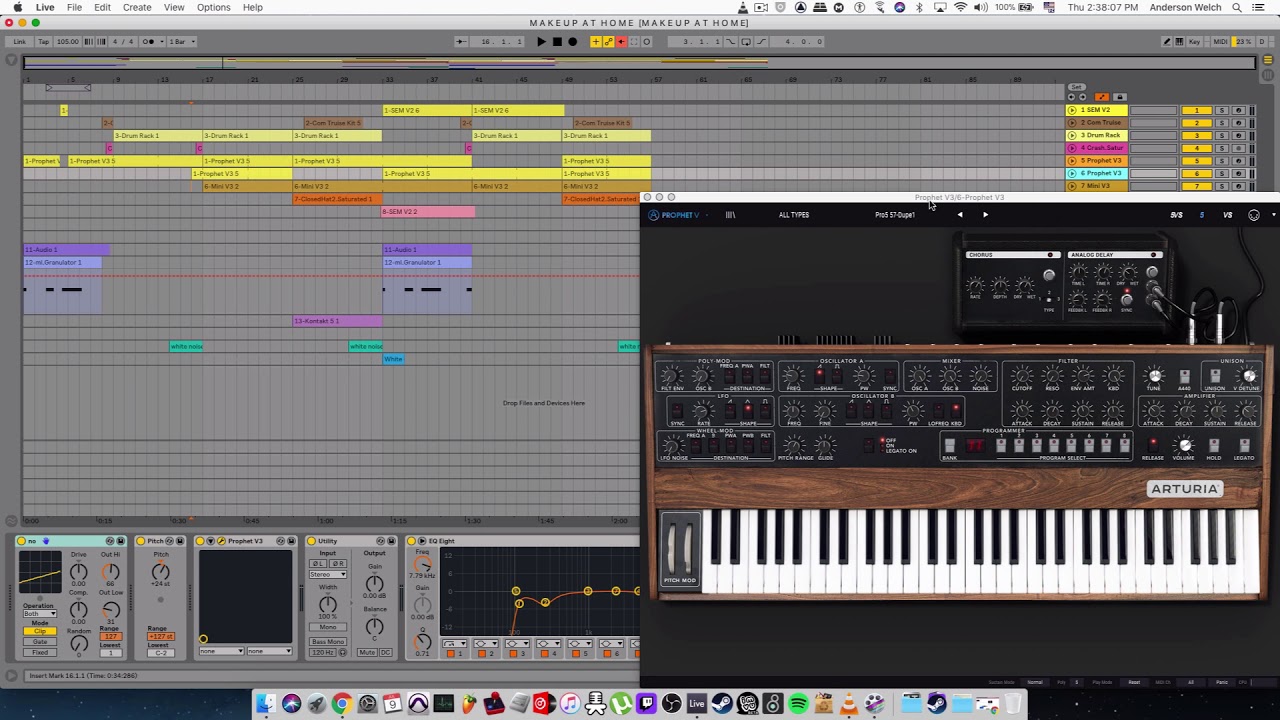Toggle track 2 activator button
The width and height of the screenshot is (1280, 720).
(x=1197, y=123)
